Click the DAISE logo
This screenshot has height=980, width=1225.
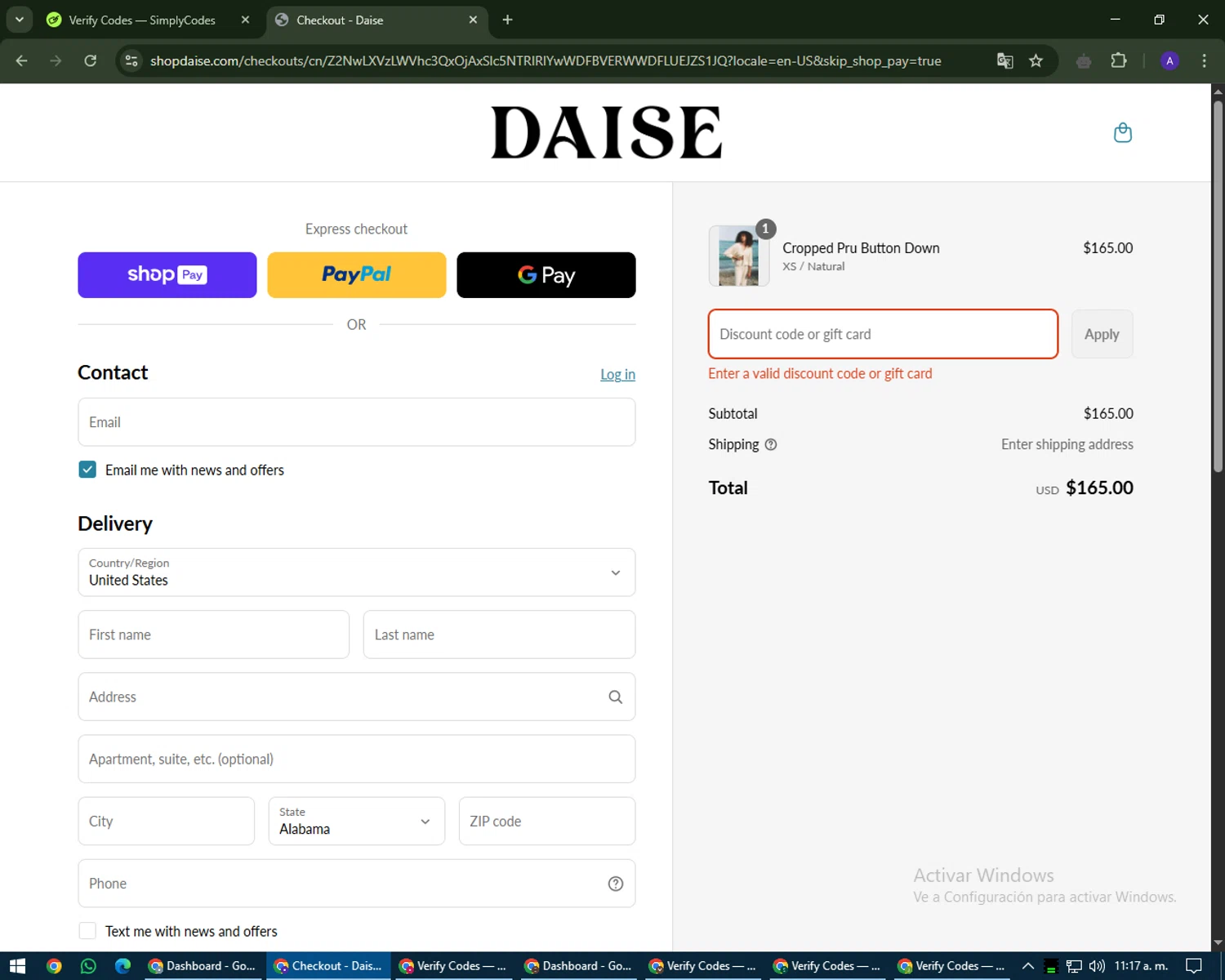tap(606, 132)
